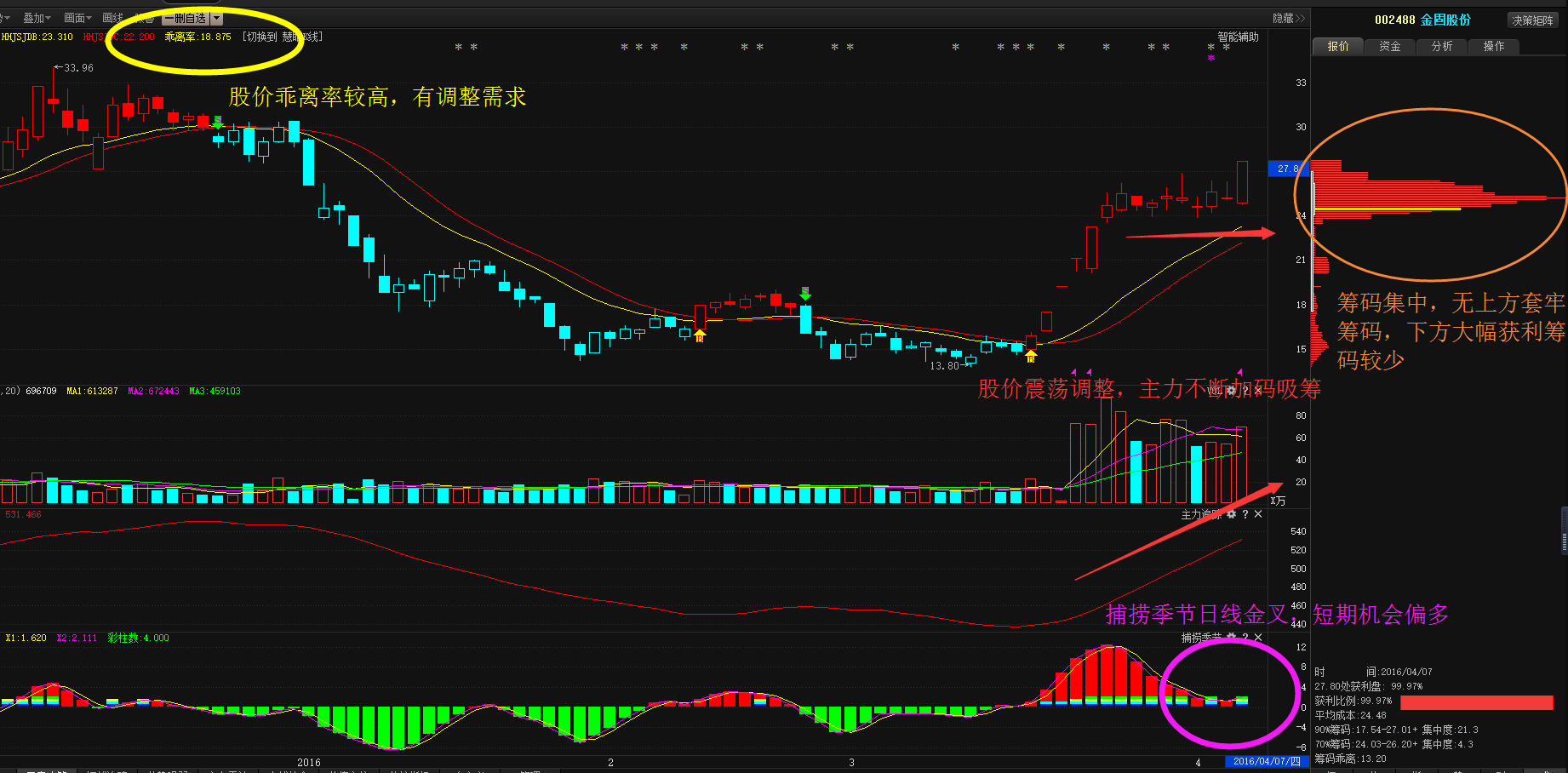The image size is (1568, 773).
Task: Open settings gear of 主力追踪 indicator panel
Action: [x=1231, y=514]
